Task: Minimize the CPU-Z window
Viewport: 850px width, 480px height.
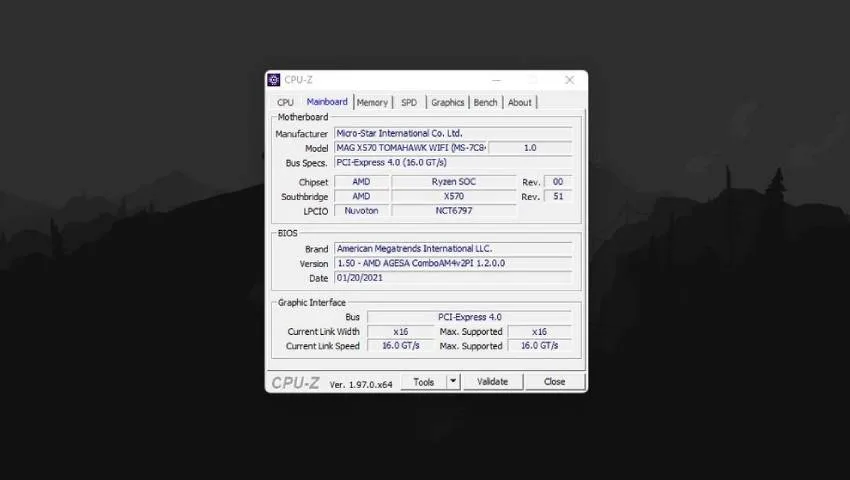Action: click(x=496, y=80)
